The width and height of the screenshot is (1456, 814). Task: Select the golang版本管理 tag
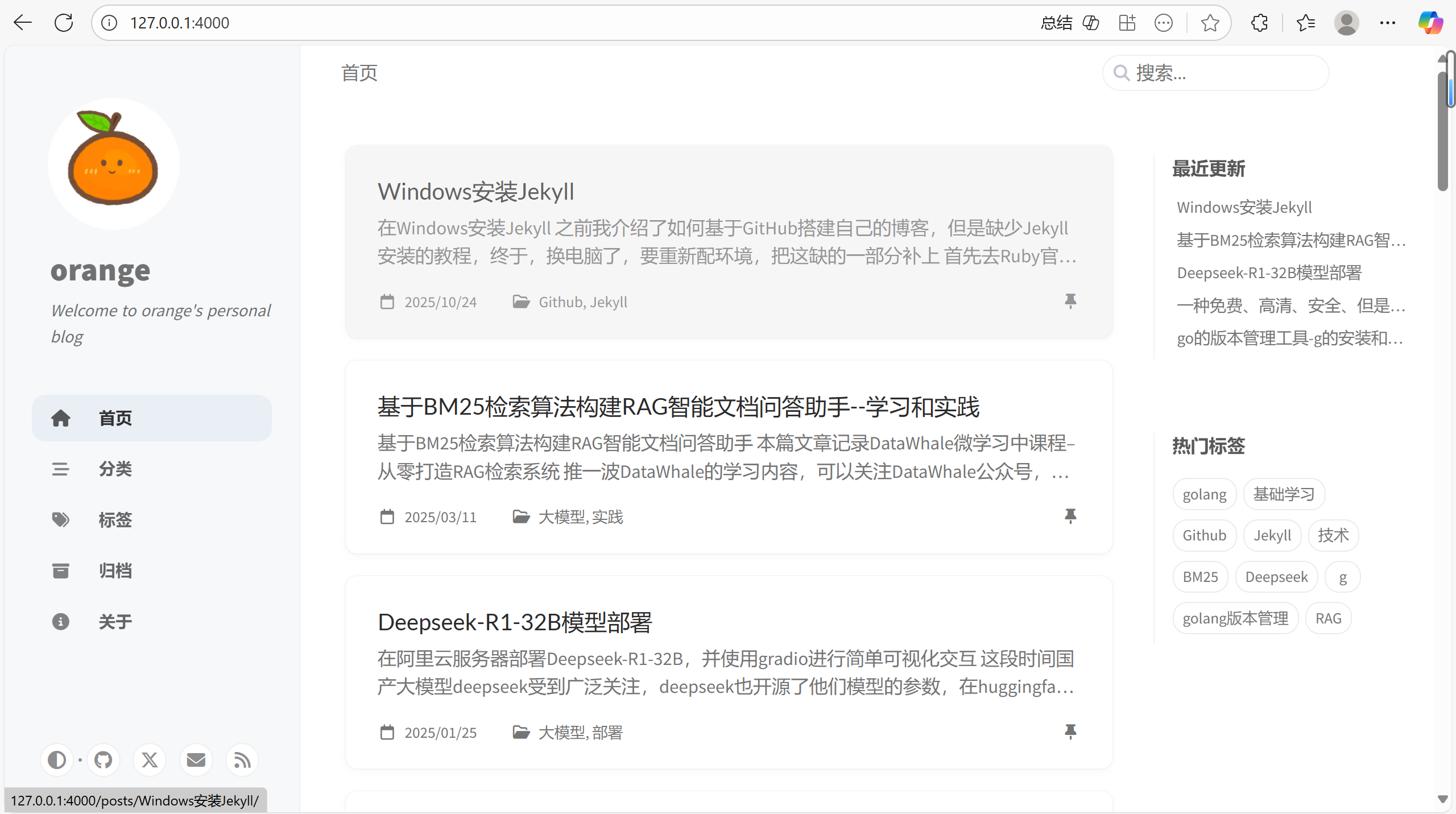coord(1236,618)
